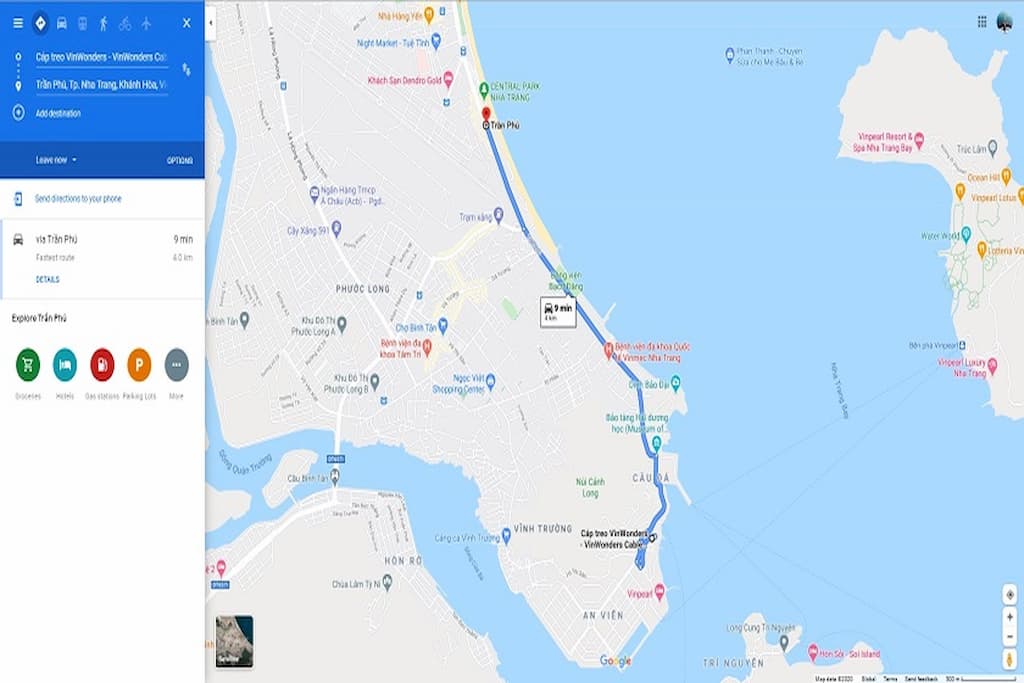Add destination to the route
This screenshot has height=683, width=1024.
click(58, 114)
